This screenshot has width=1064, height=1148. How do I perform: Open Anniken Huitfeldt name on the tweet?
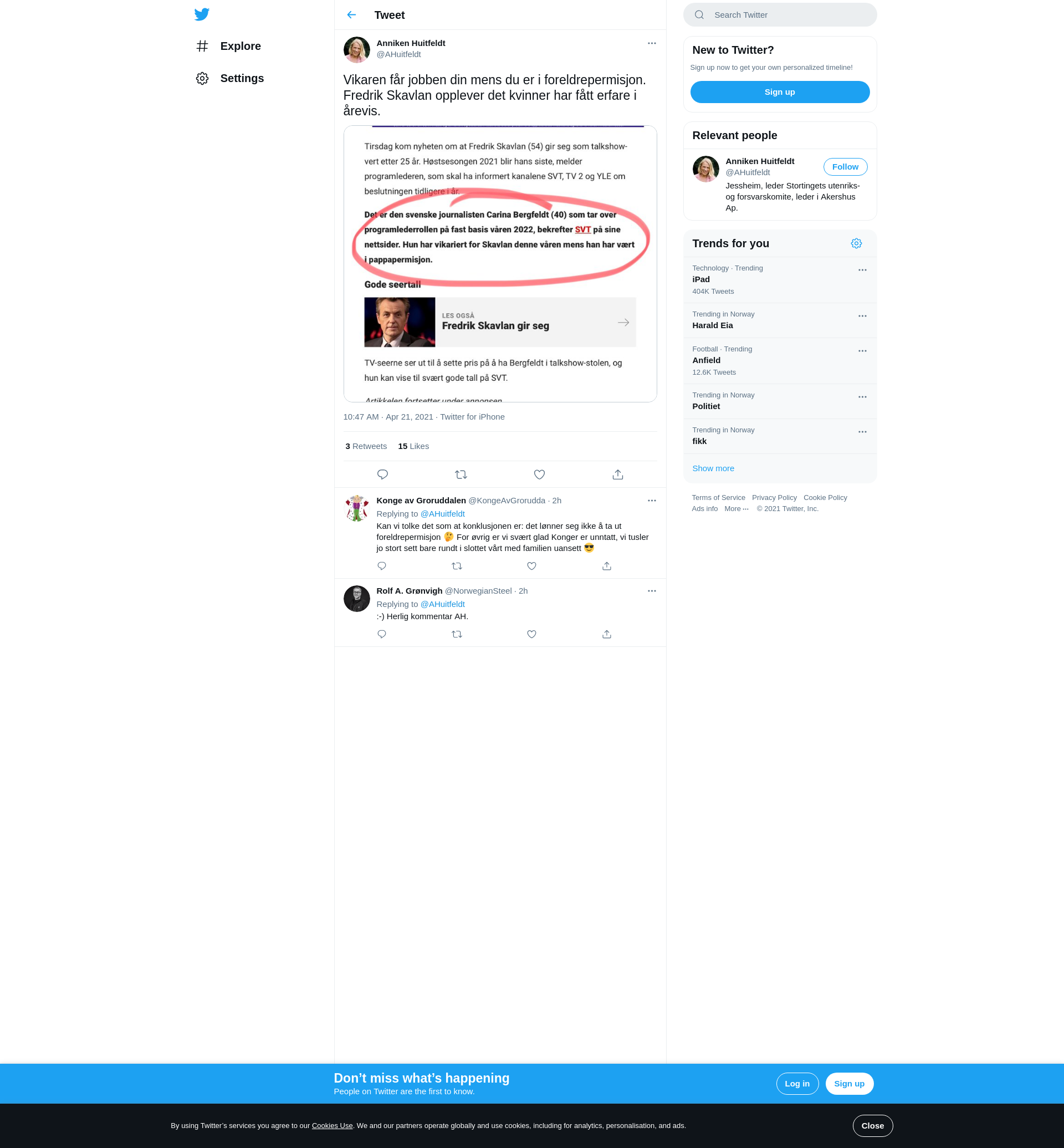pos(411,43)
